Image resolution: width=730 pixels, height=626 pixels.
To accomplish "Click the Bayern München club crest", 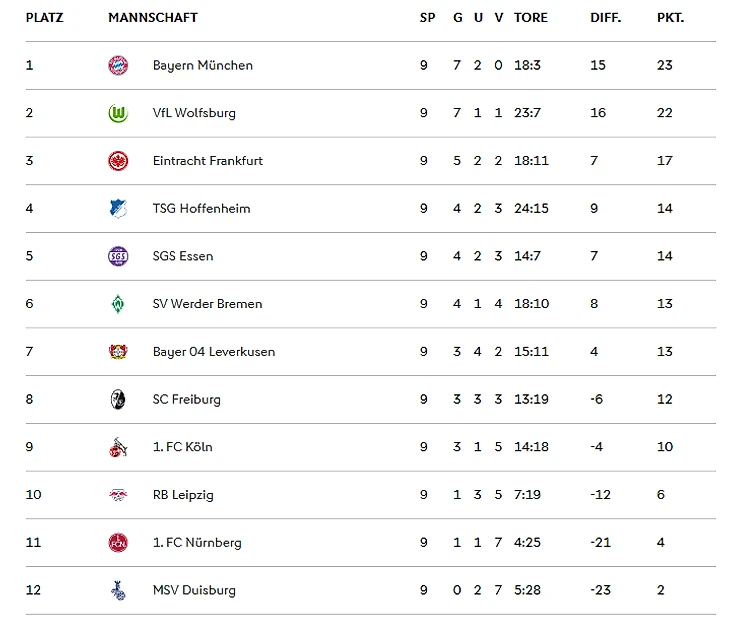I will coord(118,65).
